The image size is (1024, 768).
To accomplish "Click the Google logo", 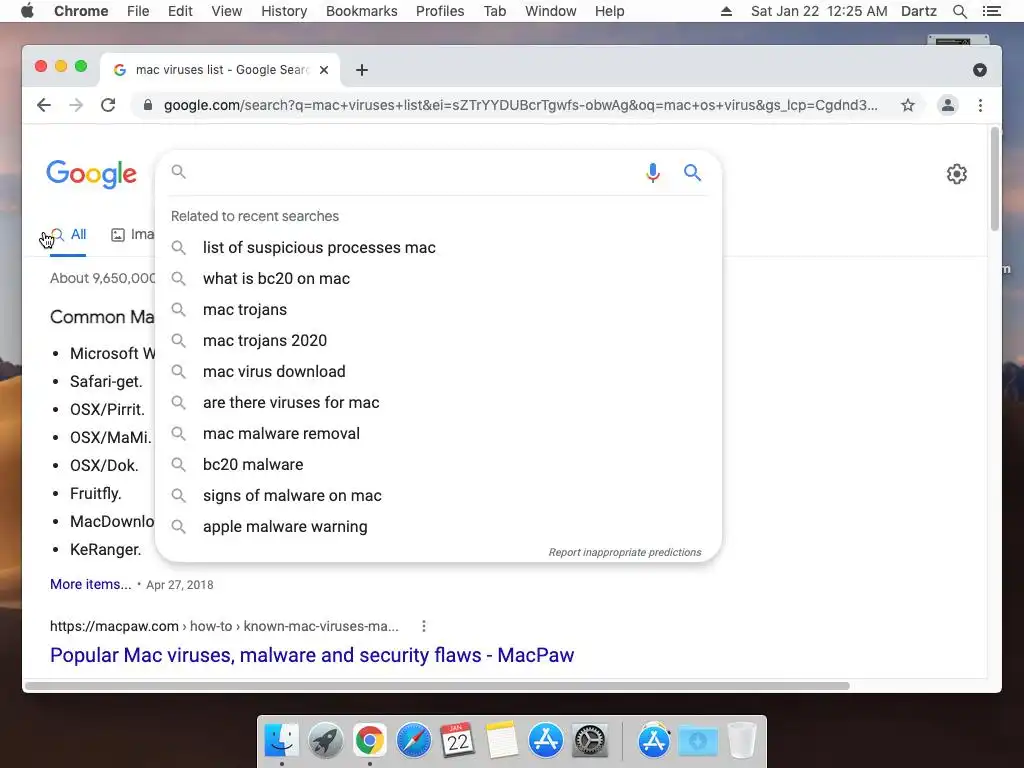I will 91,174.
